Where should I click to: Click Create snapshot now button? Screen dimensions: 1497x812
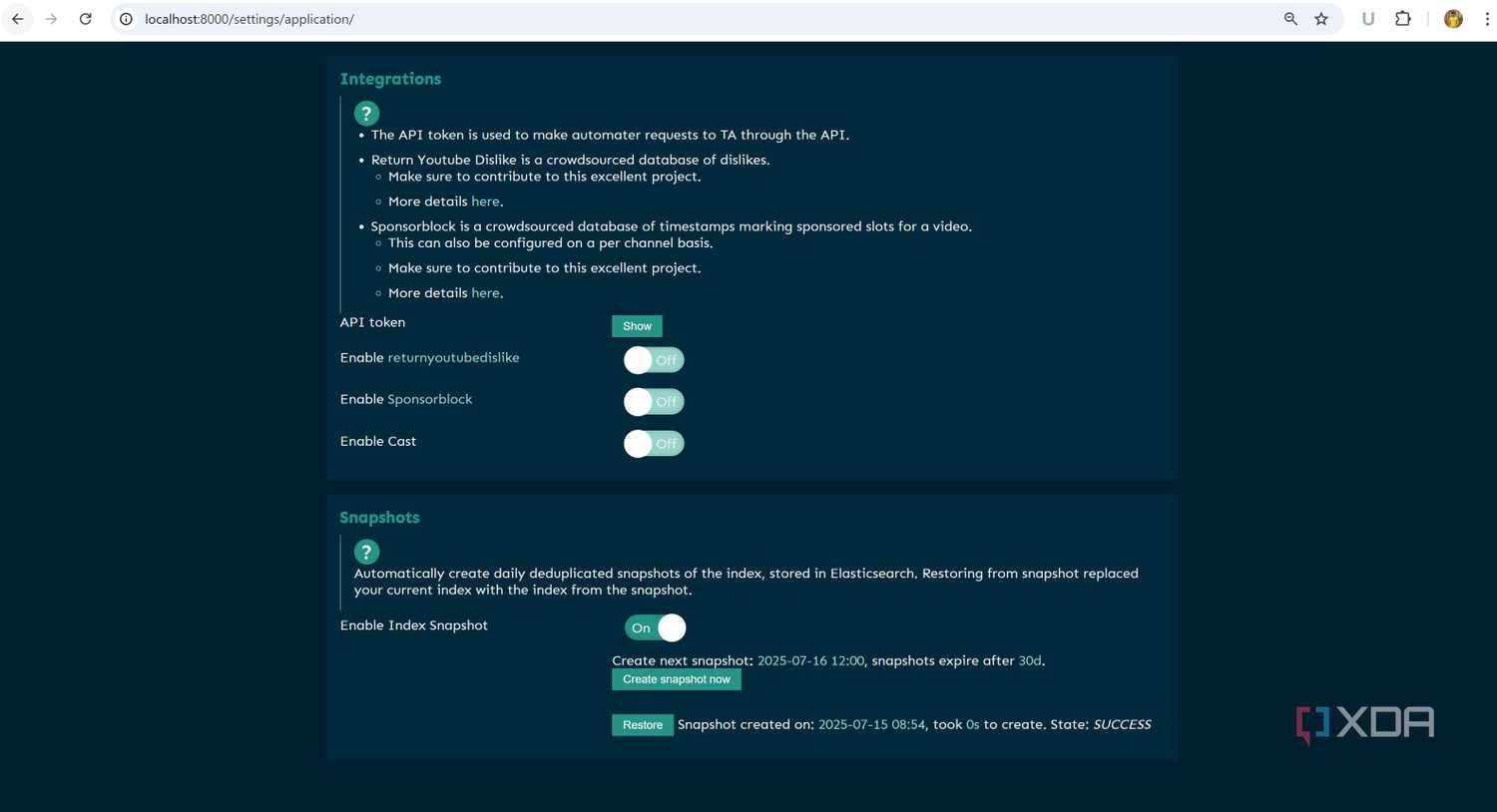(x=677, y=679)
